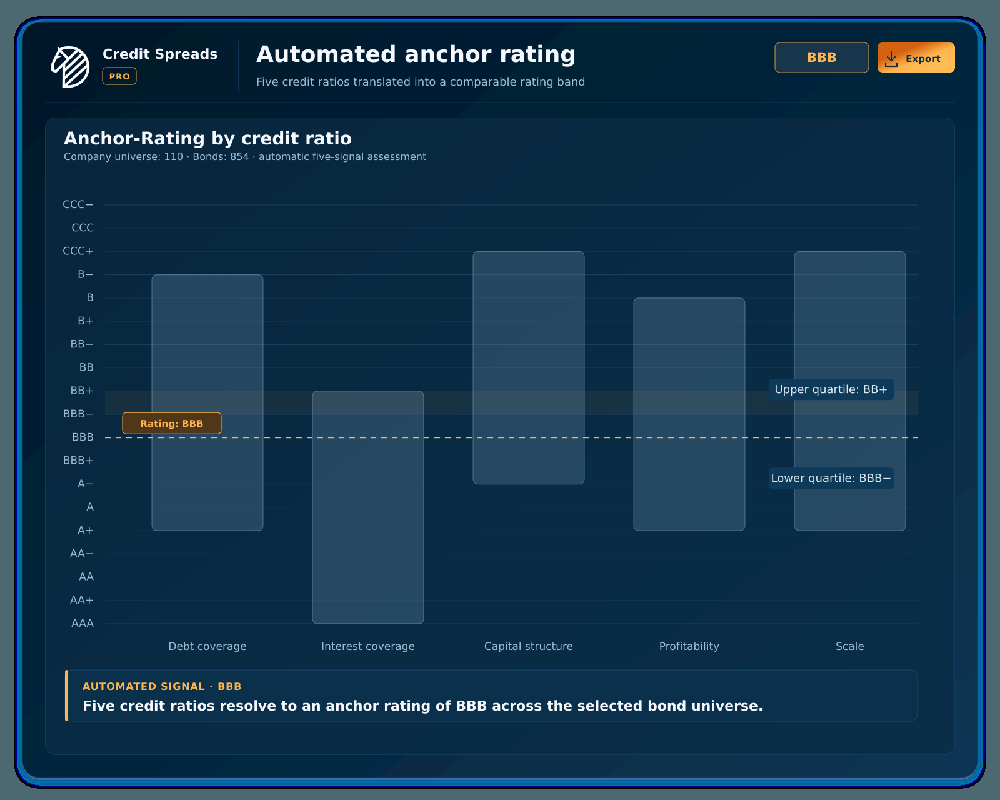The width and height of the screenshot is (1000, 800).
Task: Click the 'Rating: BBB' marker label
Action: click(x=172, y=424)
